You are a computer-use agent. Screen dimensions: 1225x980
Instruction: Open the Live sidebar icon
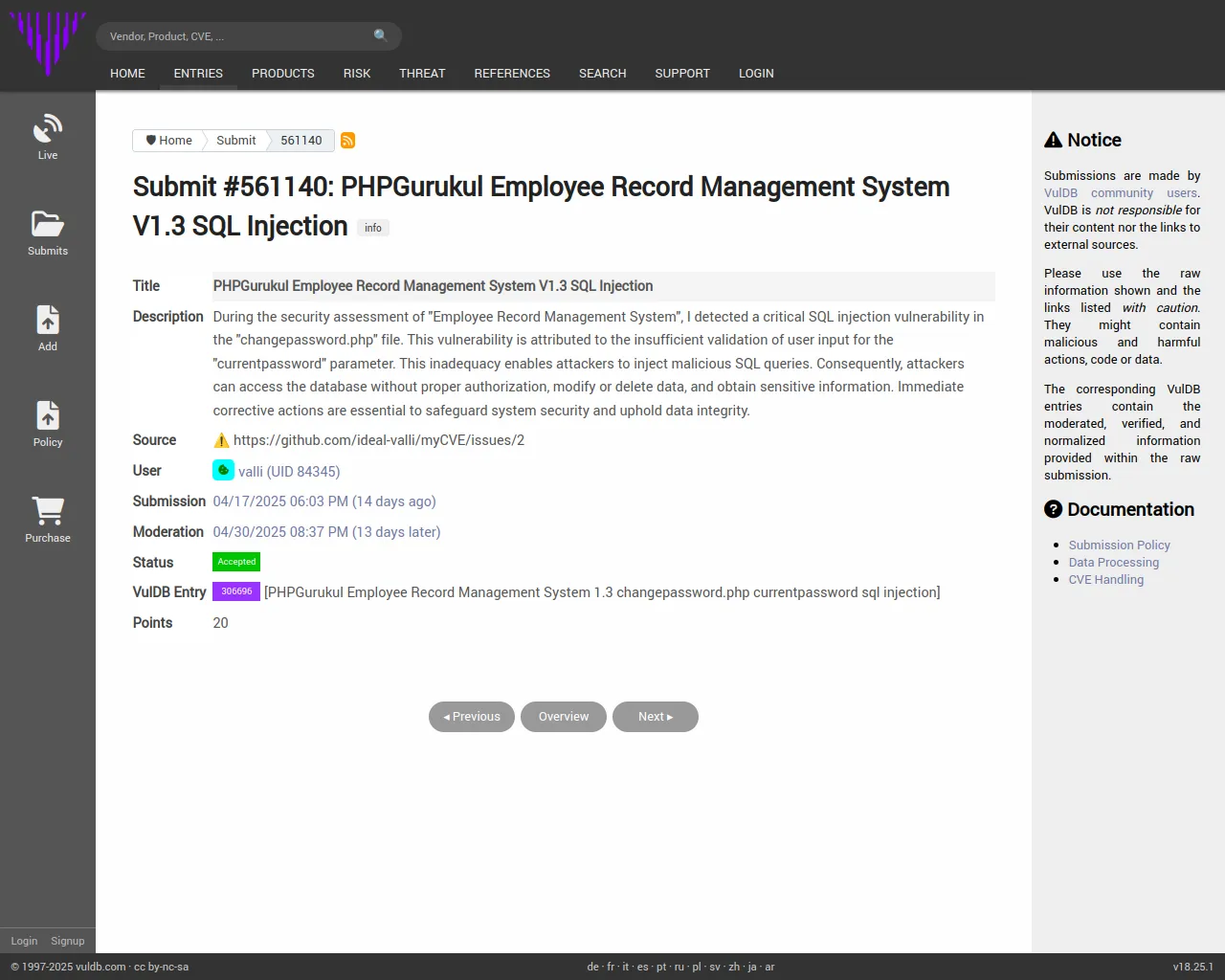pos(48,128)
